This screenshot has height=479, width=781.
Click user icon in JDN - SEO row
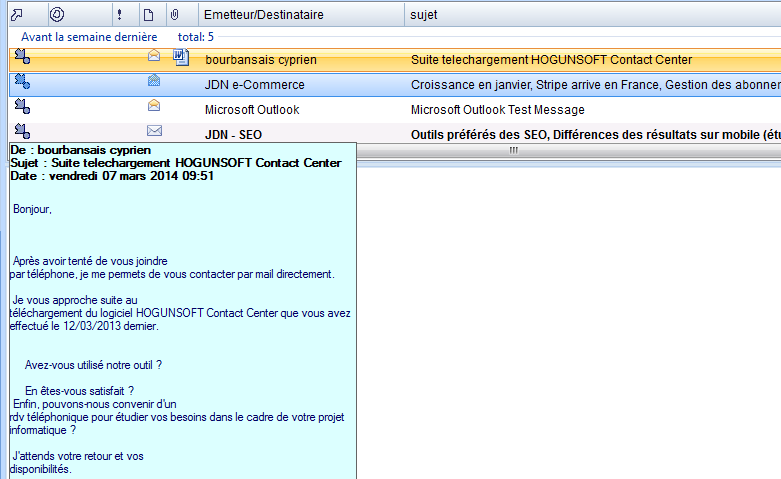click(x=22, y=131)
